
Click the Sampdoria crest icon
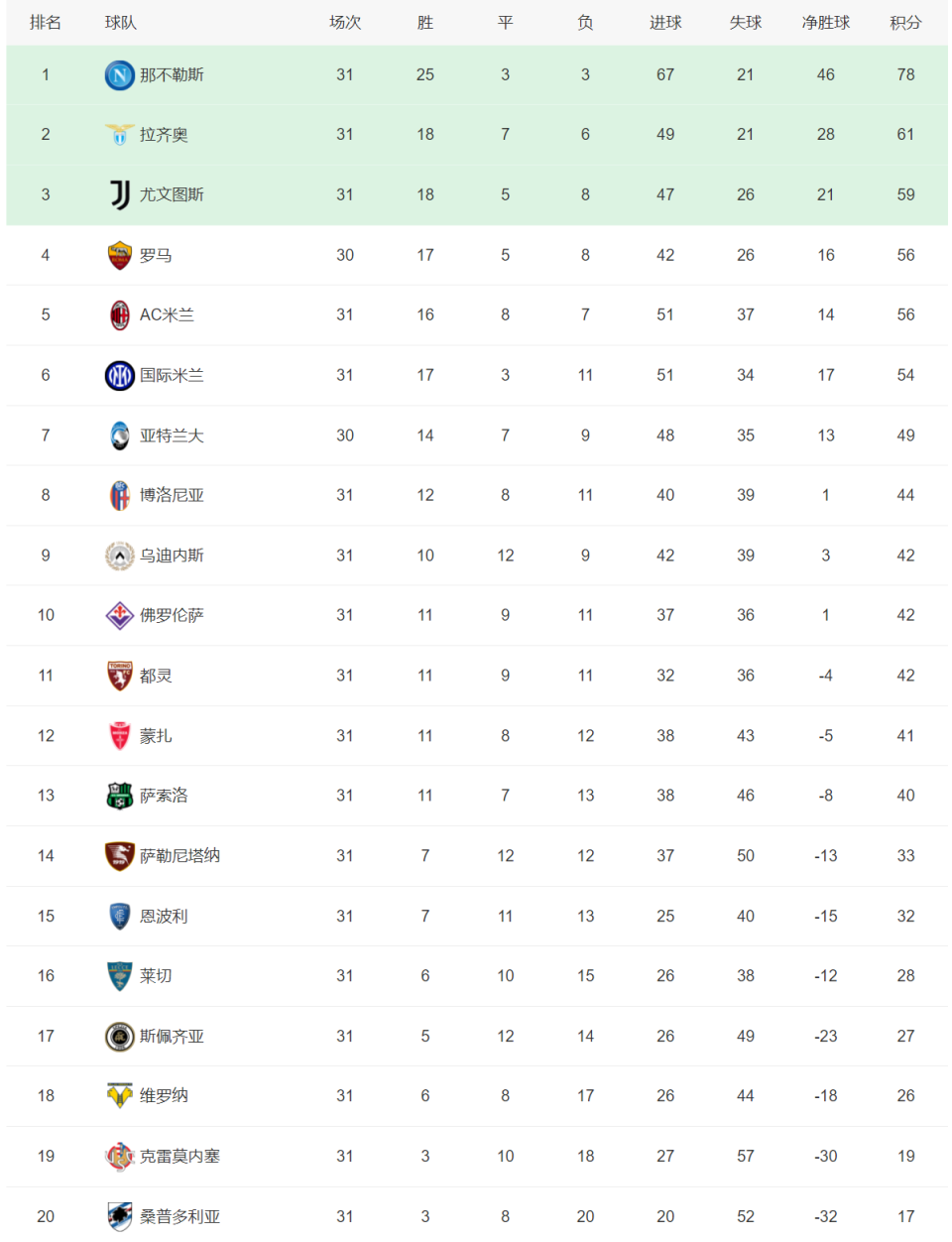point(120,1216)
